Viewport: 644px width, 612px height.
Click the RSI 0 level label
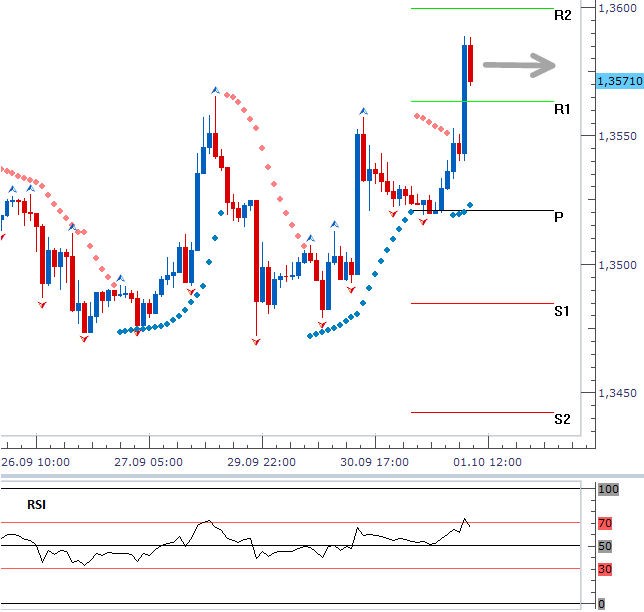click(x=601, y=604)
